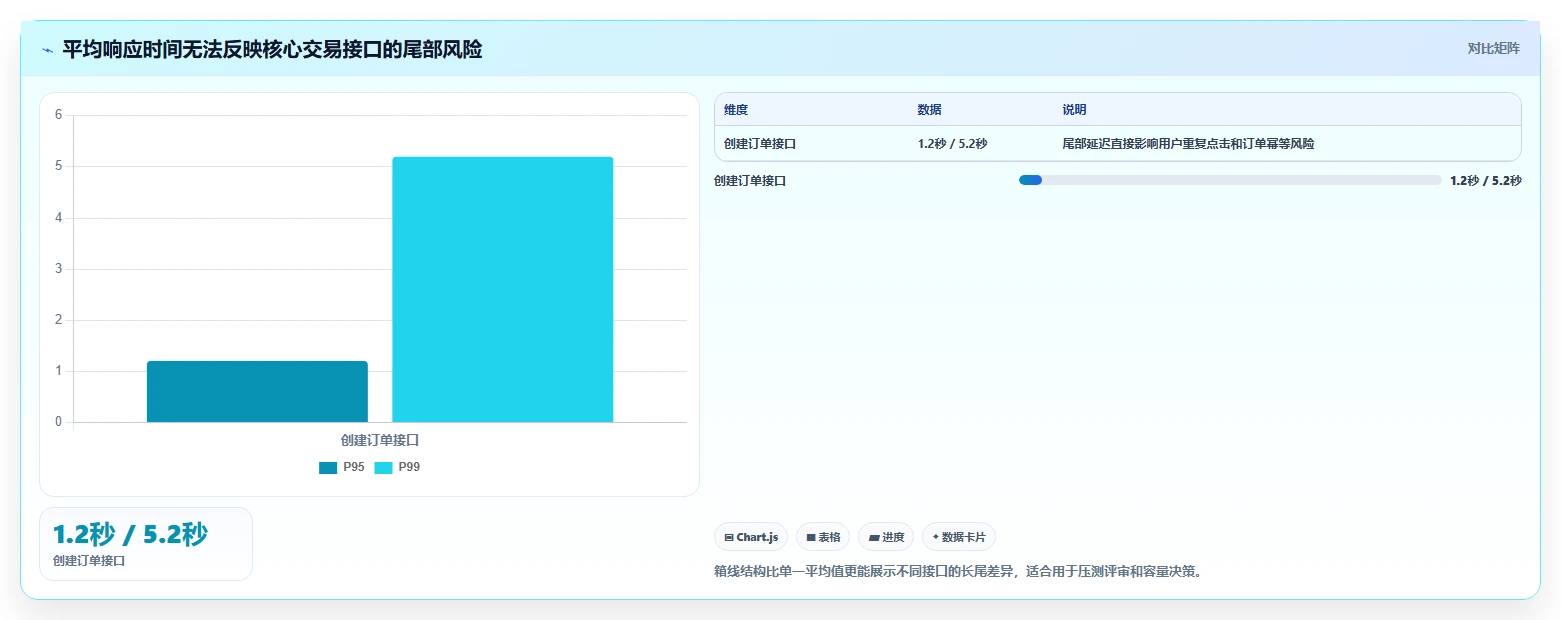Click the light cyan P99 bar
Image resolution: width=1561 pixels, height=620 pixels.
click(502, 289)
